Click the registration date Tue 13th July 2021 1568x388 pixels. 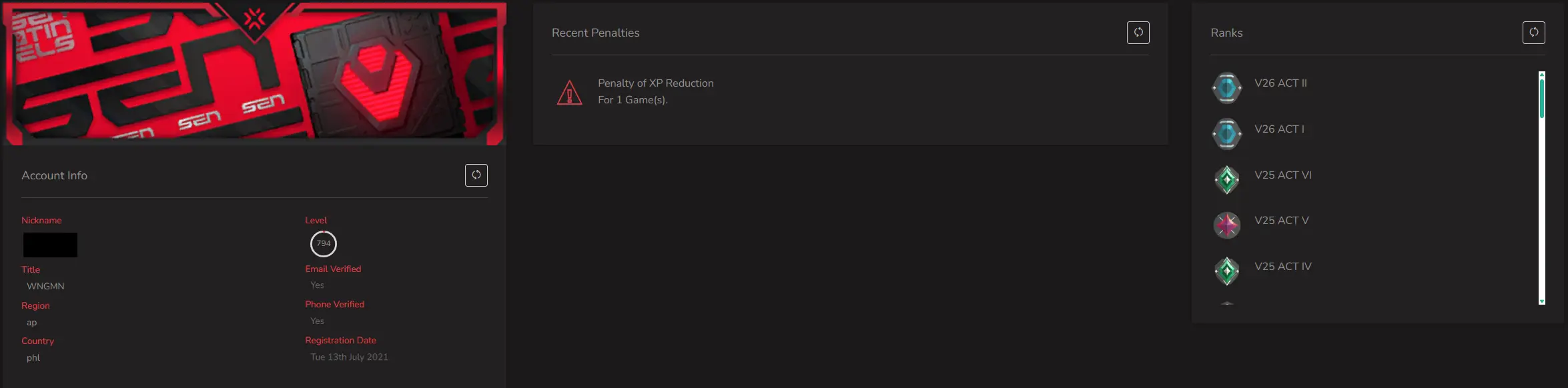[x=349, y=357]
